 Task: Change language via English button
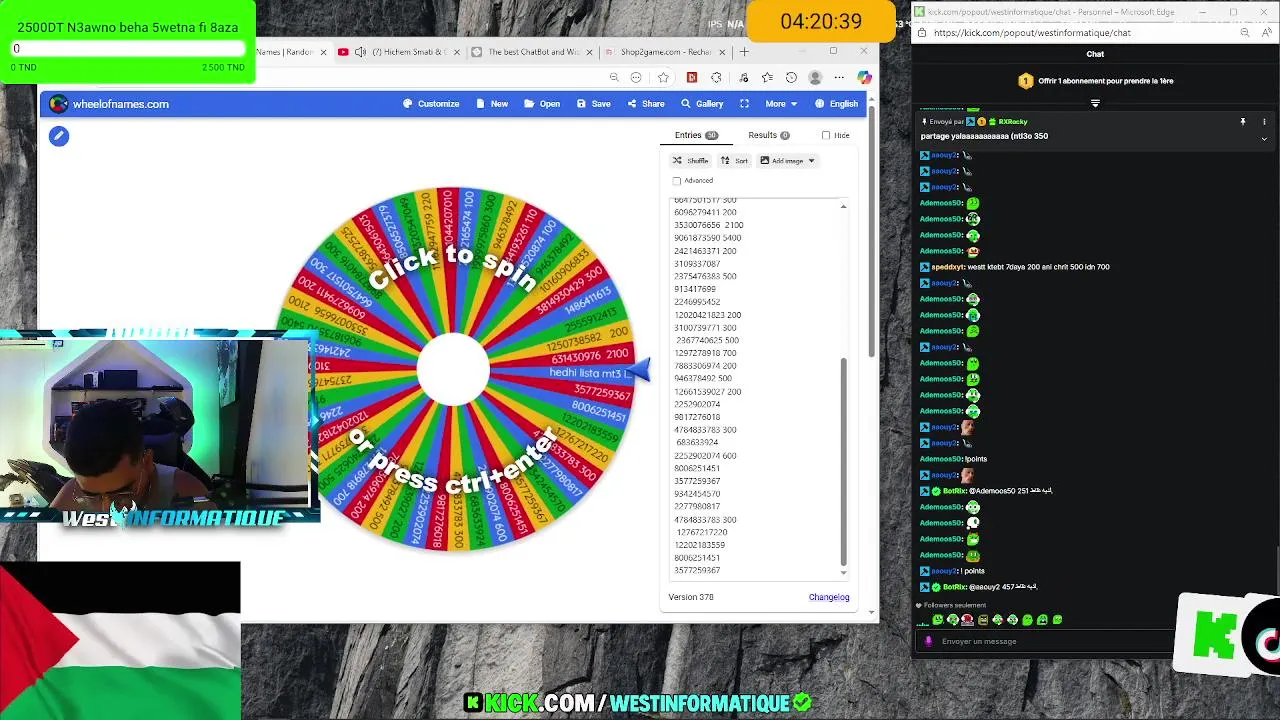836,104
